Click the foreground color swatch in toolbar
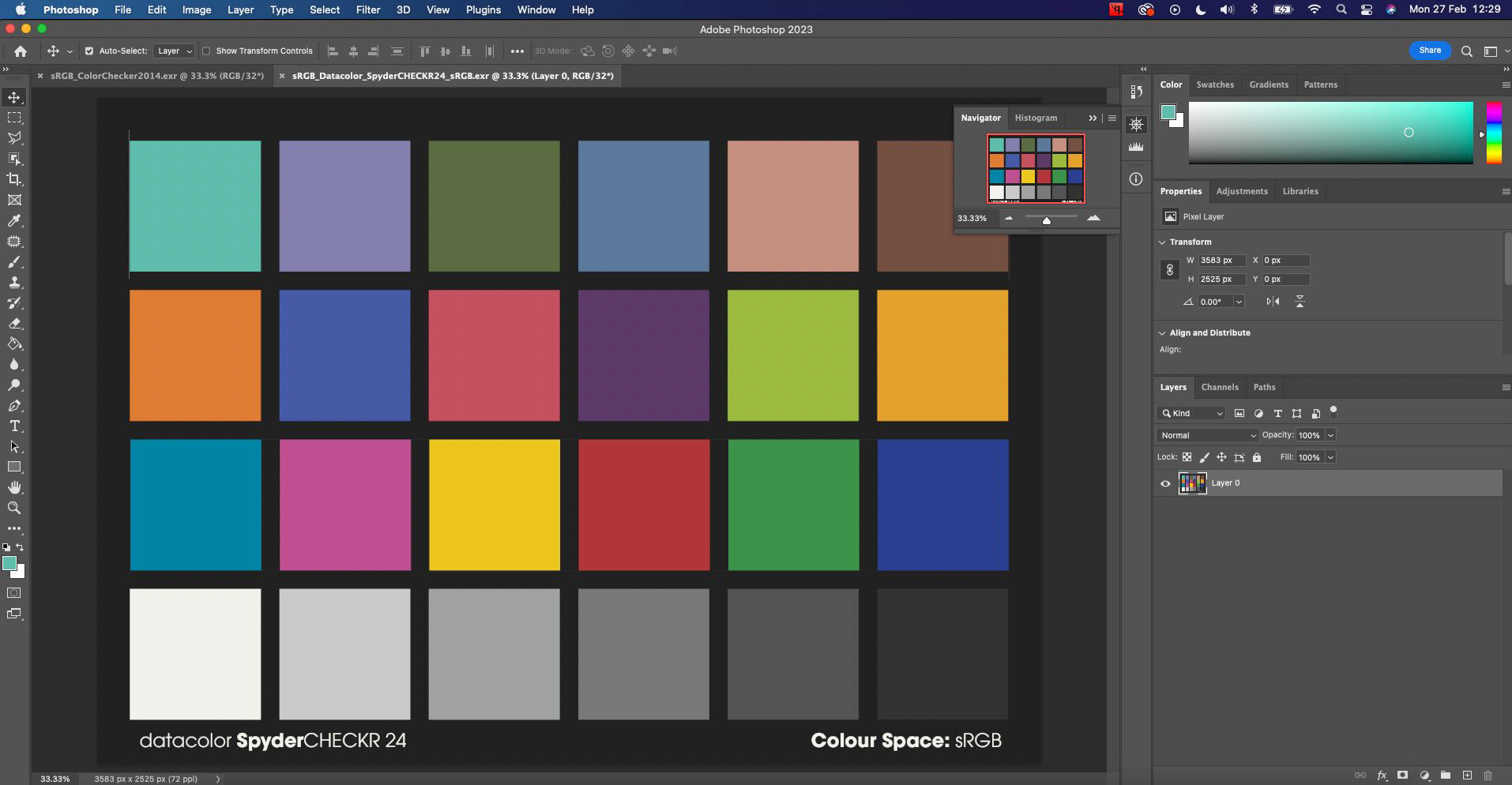The height and width of the screenshot is (785, 1512). click(9, 563)
